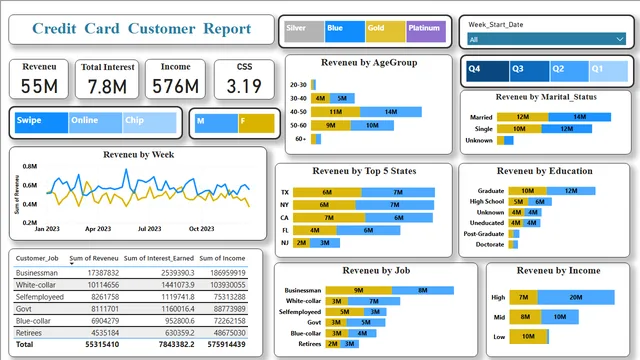640x360 pixels.
Task: Click the Doctorate education label
Action: tap(490, 244)
